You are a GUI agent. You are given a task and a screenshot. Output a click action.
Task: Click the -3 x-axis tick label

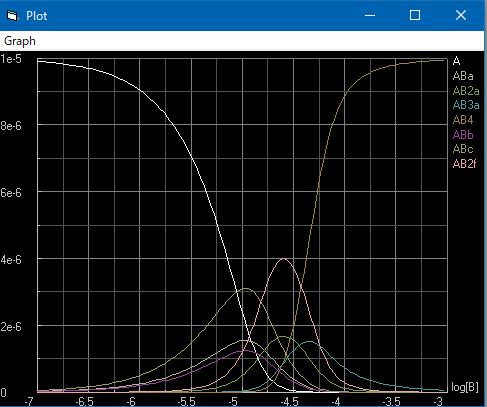click(x=438, y=402)
